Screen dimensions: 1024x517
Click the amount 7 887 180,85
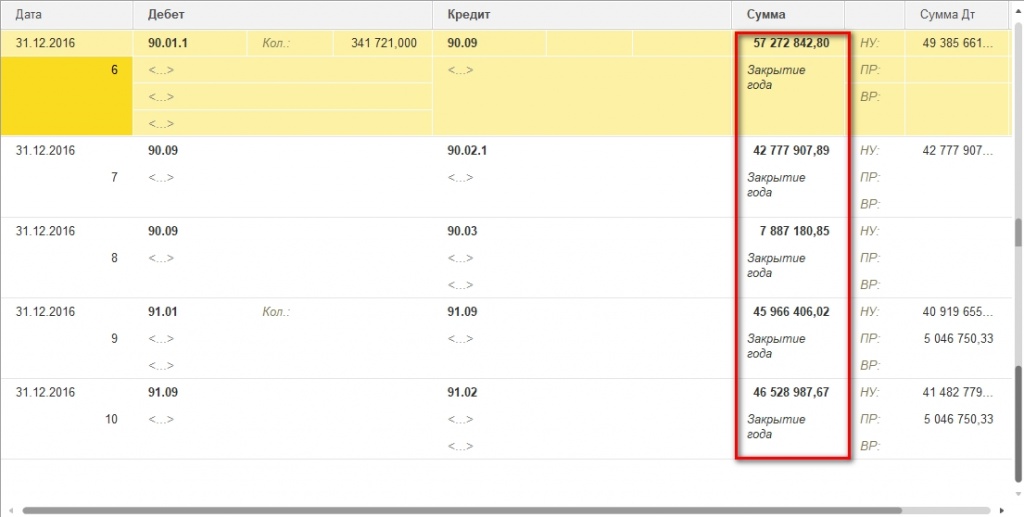point(794,231)
